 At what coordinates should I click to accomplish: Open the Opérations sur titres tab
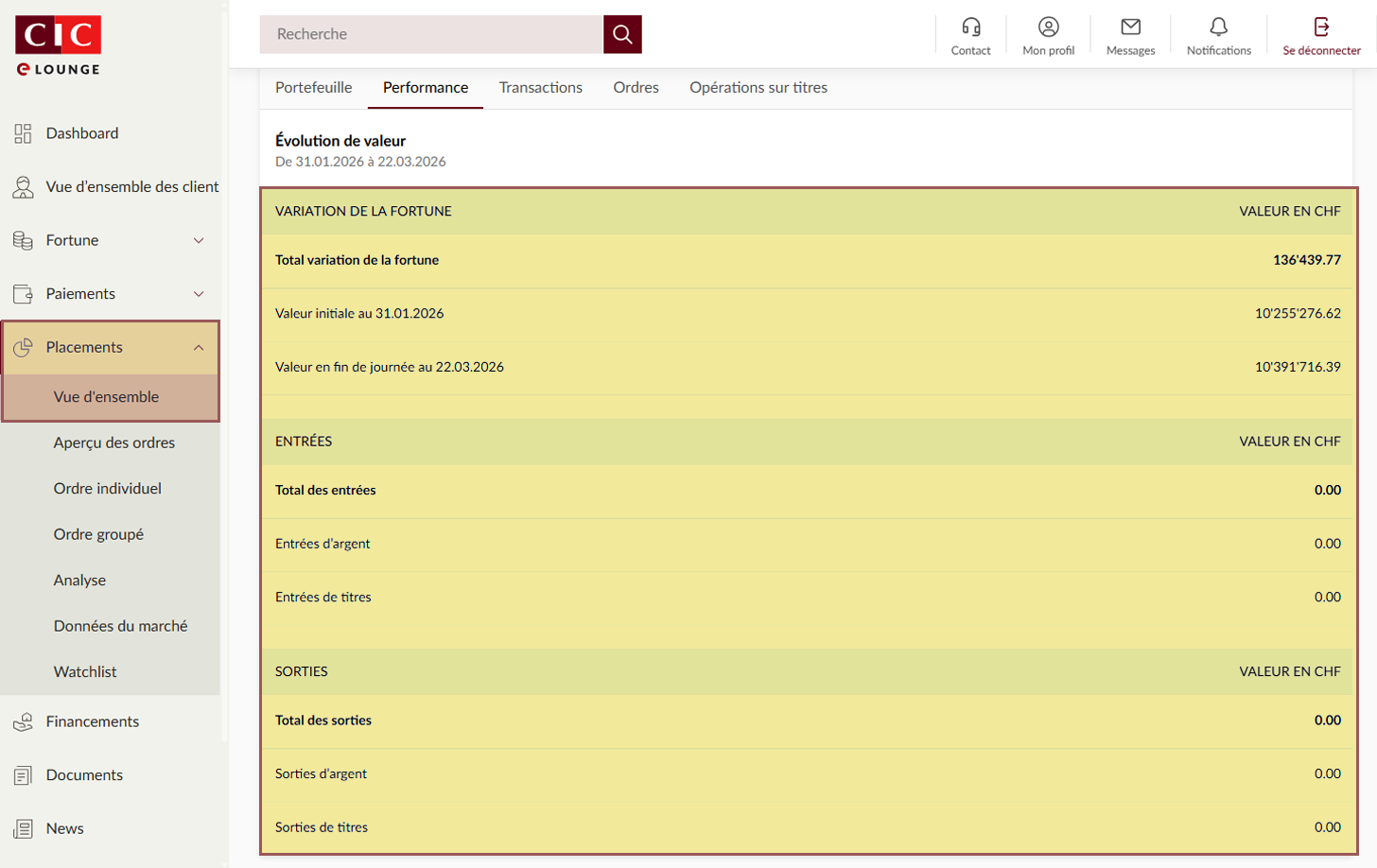pyautogui.click(x=758, y=88)
